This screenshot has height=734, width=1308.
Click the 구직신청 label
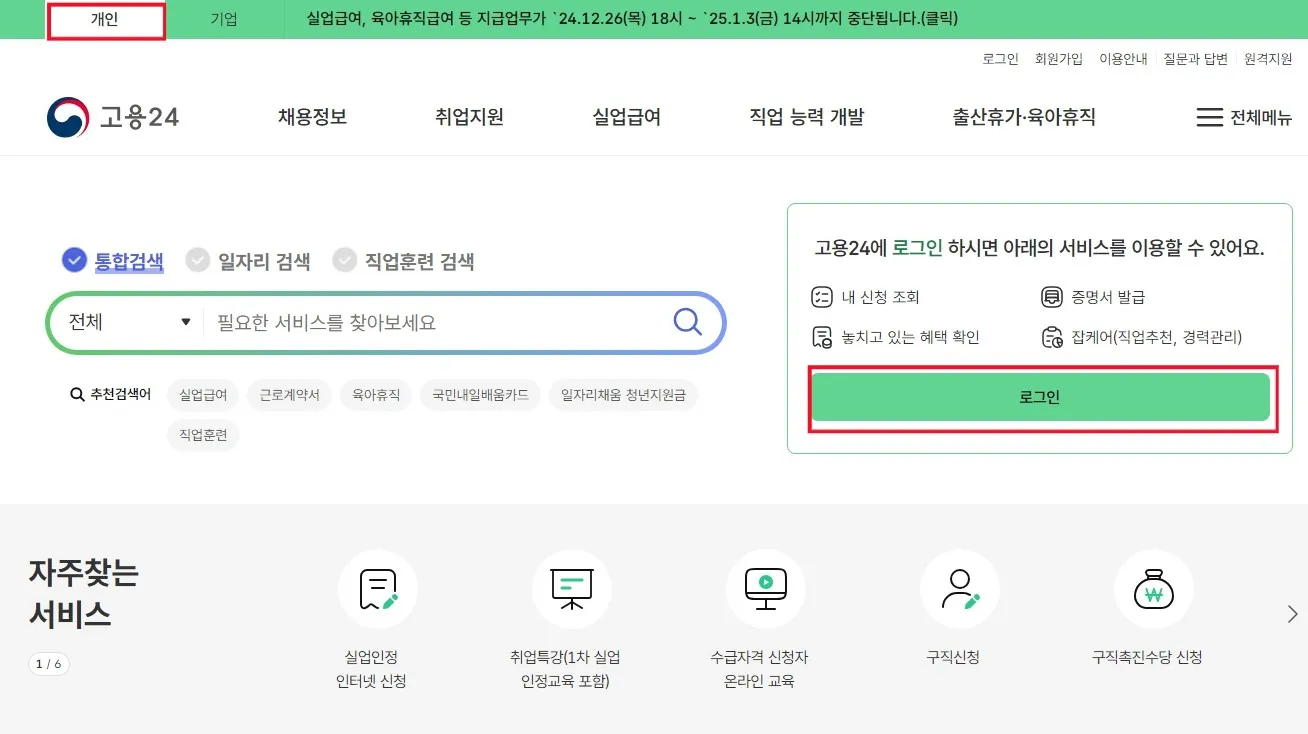coord(953,657)
